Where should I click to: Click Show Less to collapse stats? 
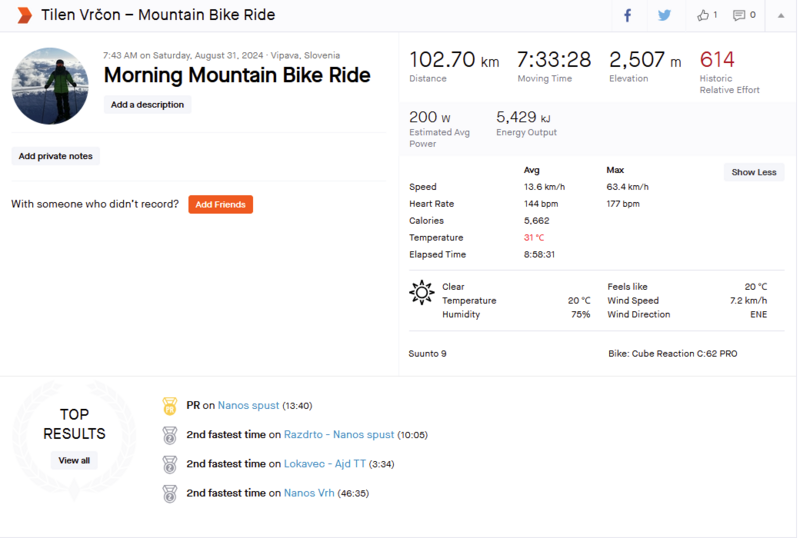(x=753, y=172)
